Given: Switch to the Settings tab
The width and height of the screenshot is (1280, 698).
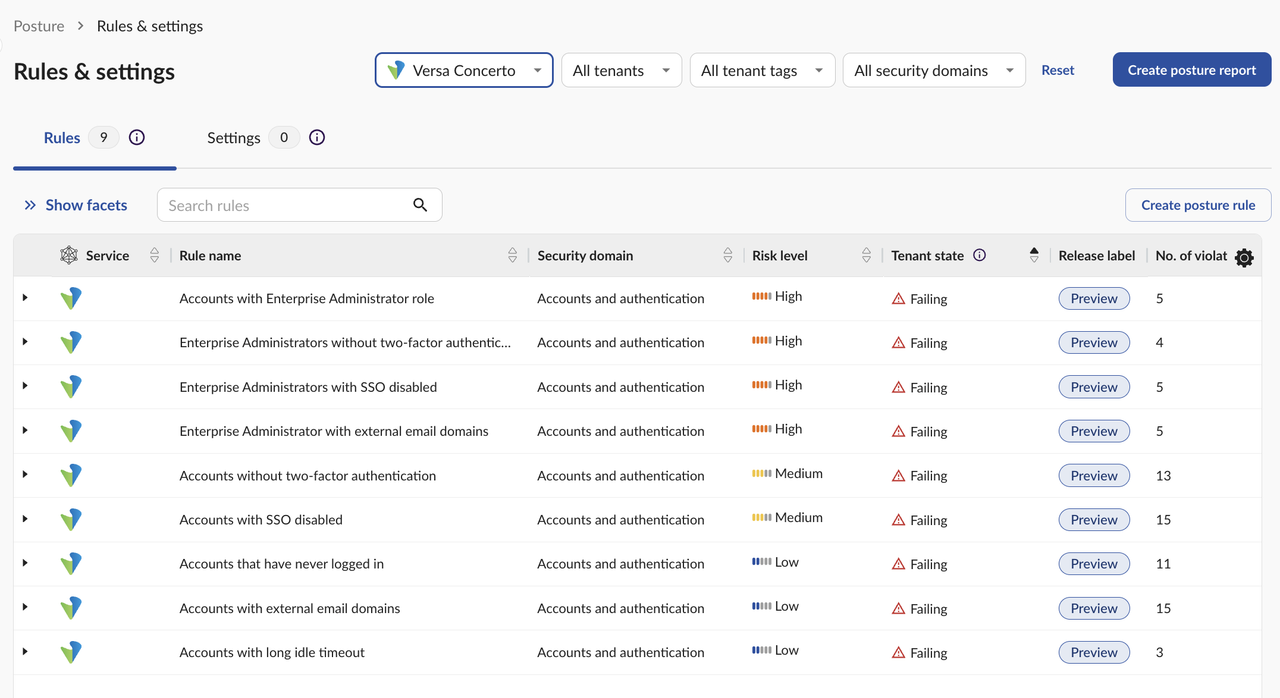Looking at the screenshot, I should click(234, 138).
